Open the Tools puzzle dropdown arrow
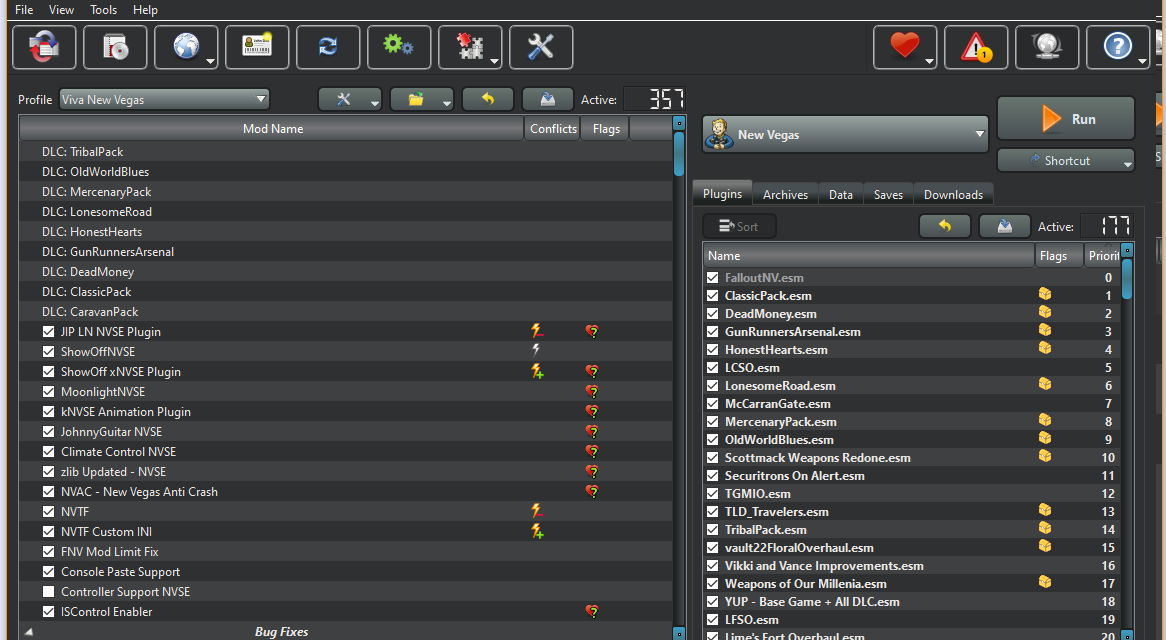 pos(495,61)
